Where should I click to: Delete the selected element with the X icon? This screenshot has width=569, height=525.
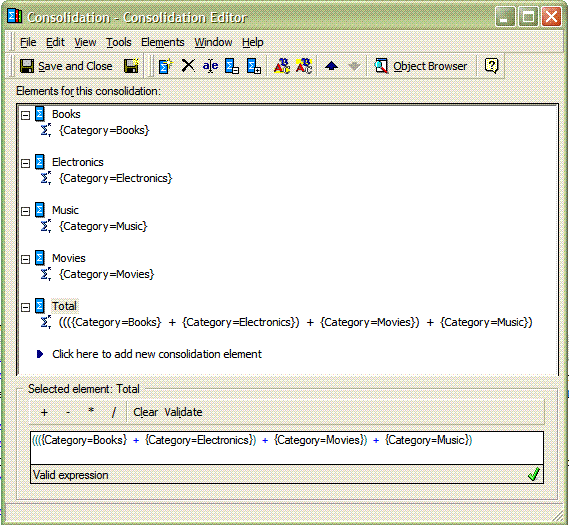pyautogui.click(x=188, y=66)
